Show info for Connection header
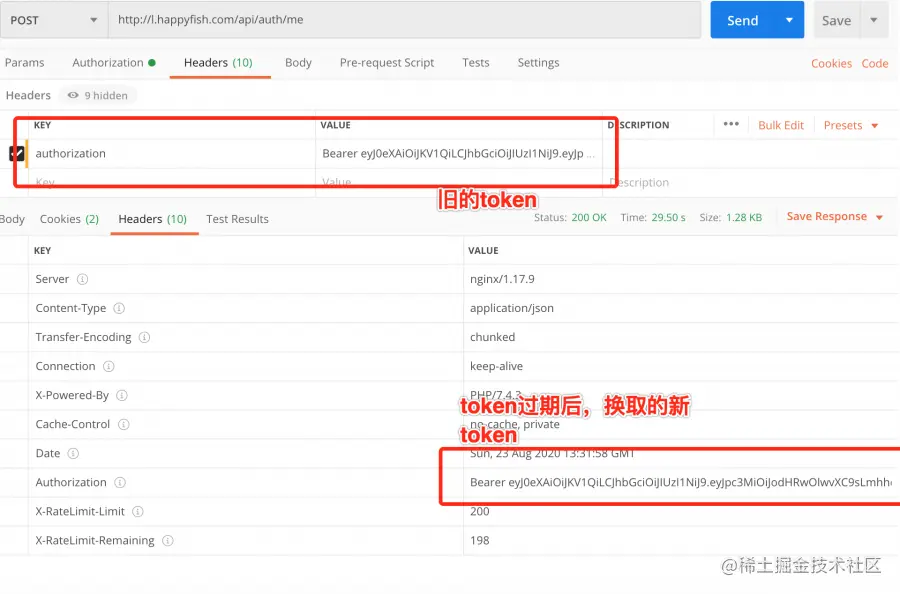 point(108,366)
